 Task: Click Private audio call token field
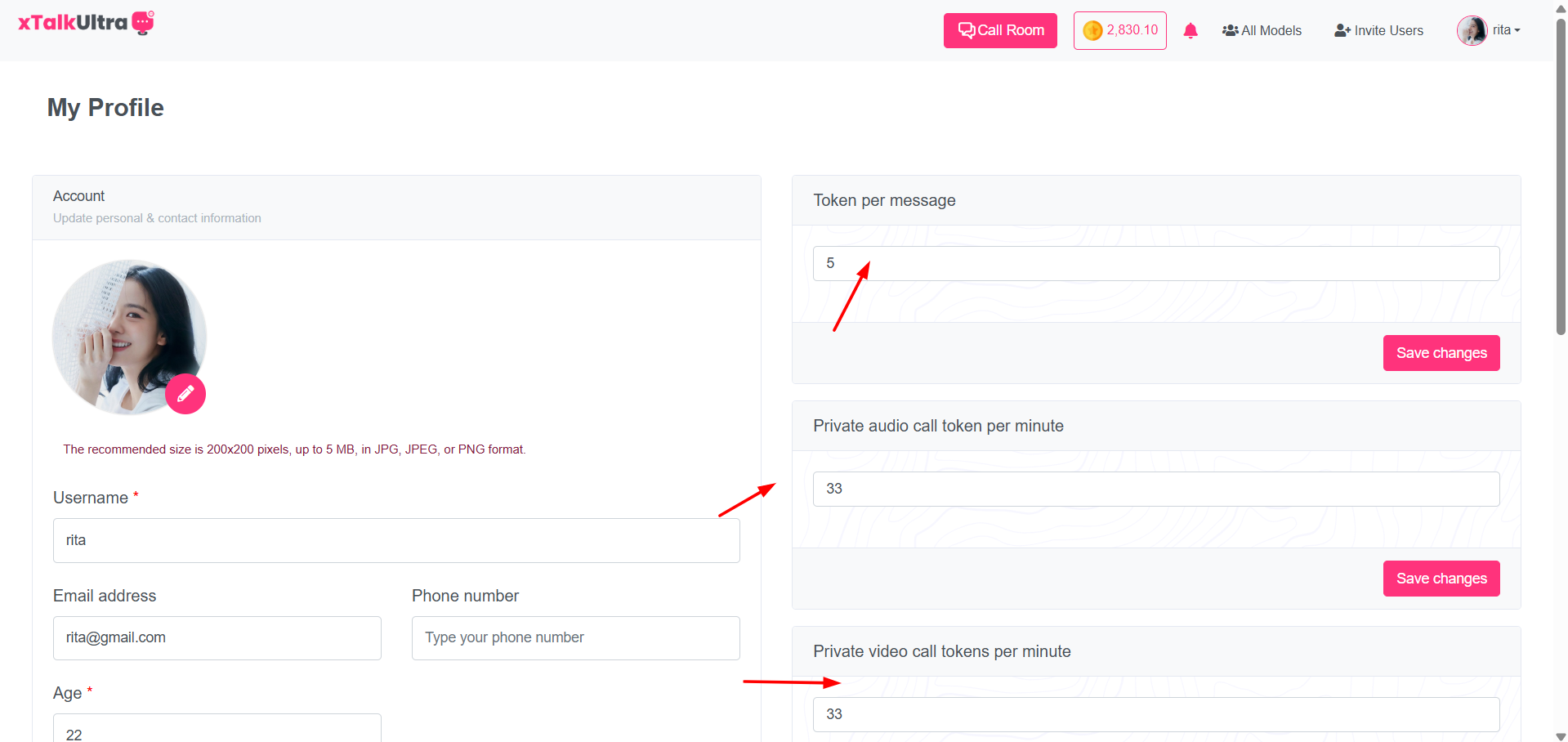click(1155, 489)
